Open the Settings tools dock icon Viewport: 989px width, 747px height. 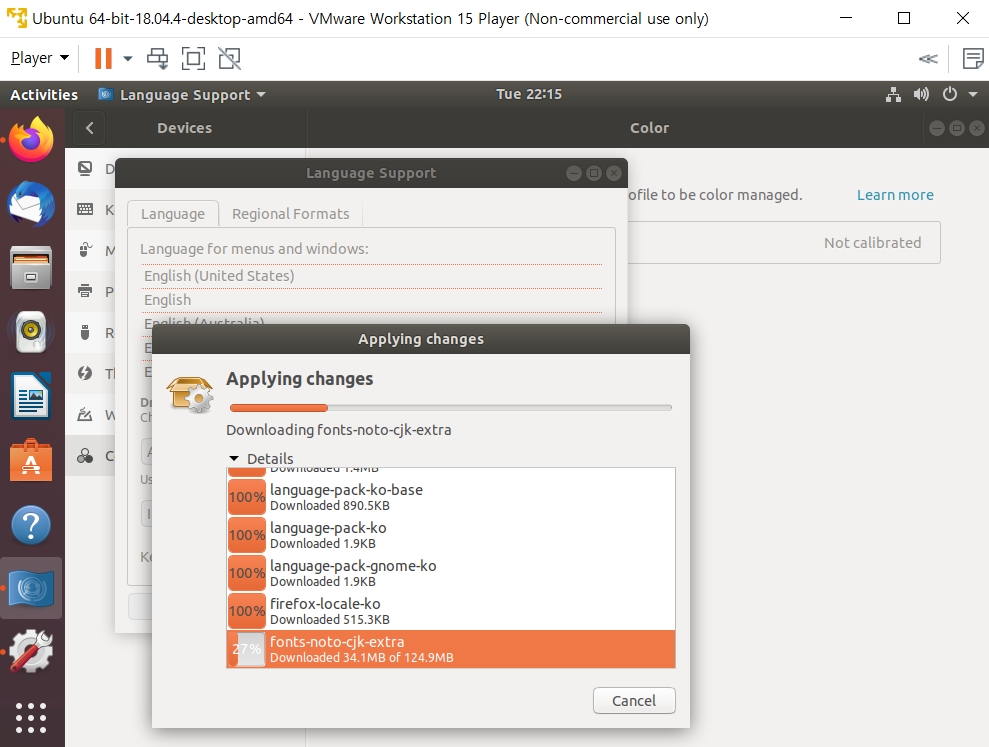(x=31, y=652)
